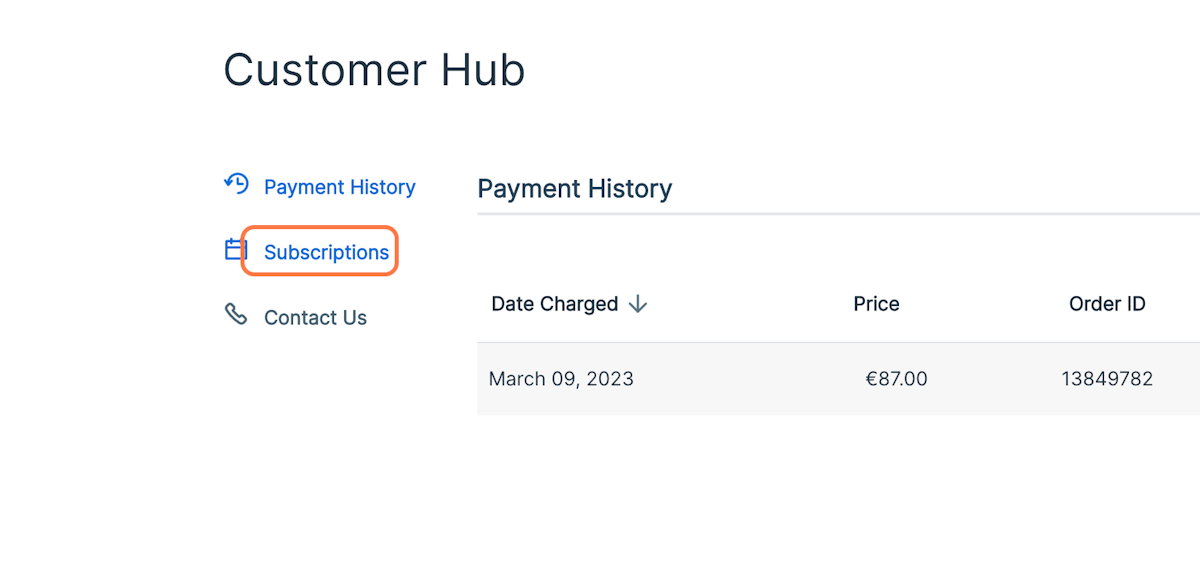
Task: Click the Contact Us phone icon
Action: [236, 315]
